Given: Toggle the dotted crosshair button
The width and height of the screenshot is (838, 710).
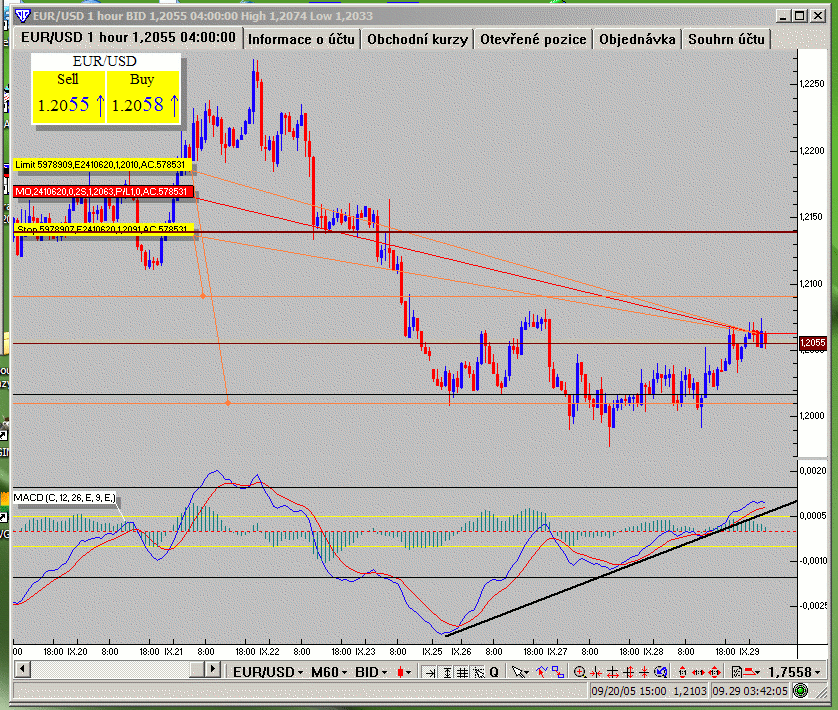Looking at the screenshot, I should point(478,672).
